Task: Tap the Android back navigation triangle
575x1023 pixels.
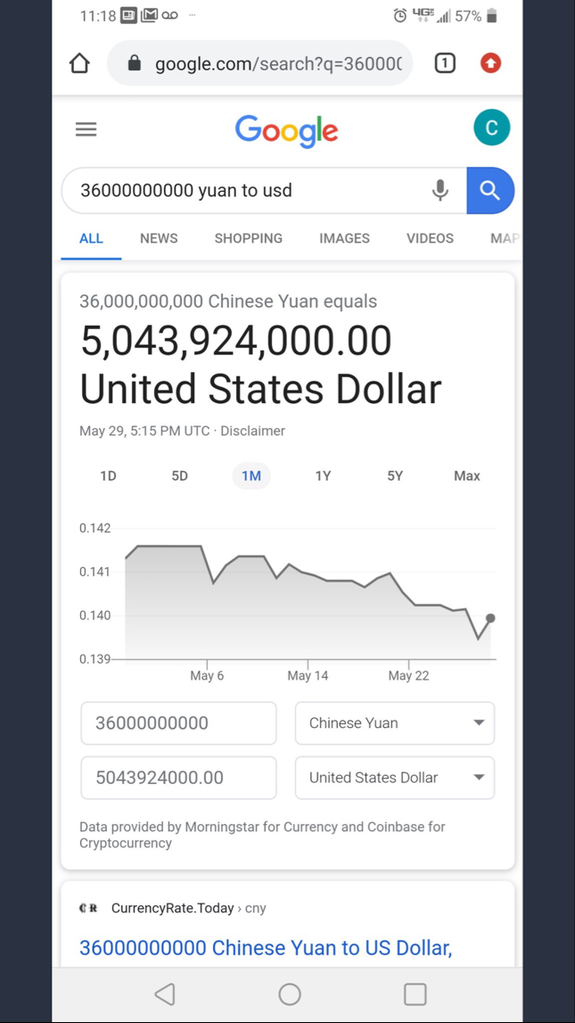Action: click(164, 994)
